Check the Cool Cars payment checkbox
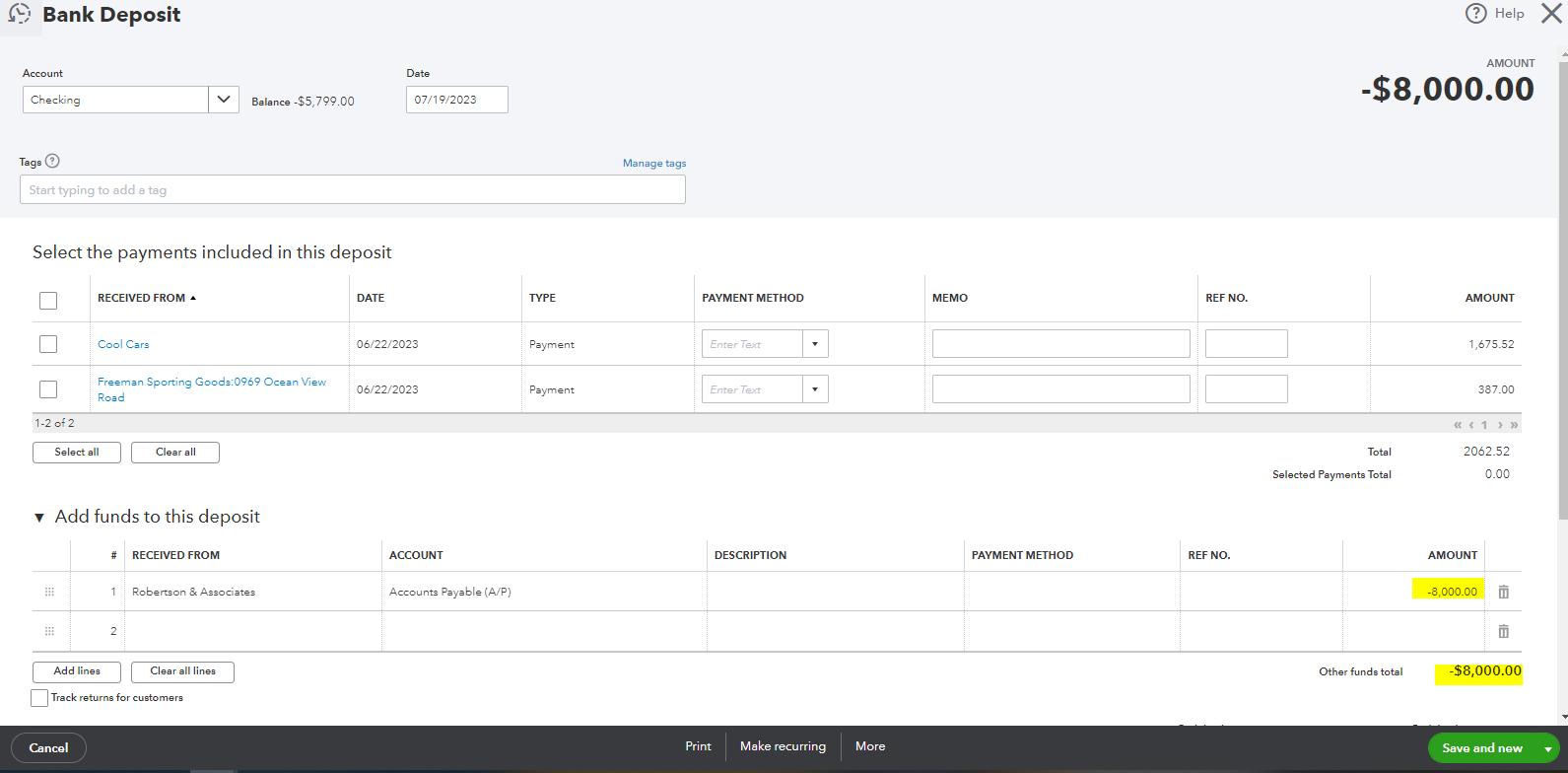This screenshot has height=773, width=1568. pyautogui.click(x=48, y=344)
